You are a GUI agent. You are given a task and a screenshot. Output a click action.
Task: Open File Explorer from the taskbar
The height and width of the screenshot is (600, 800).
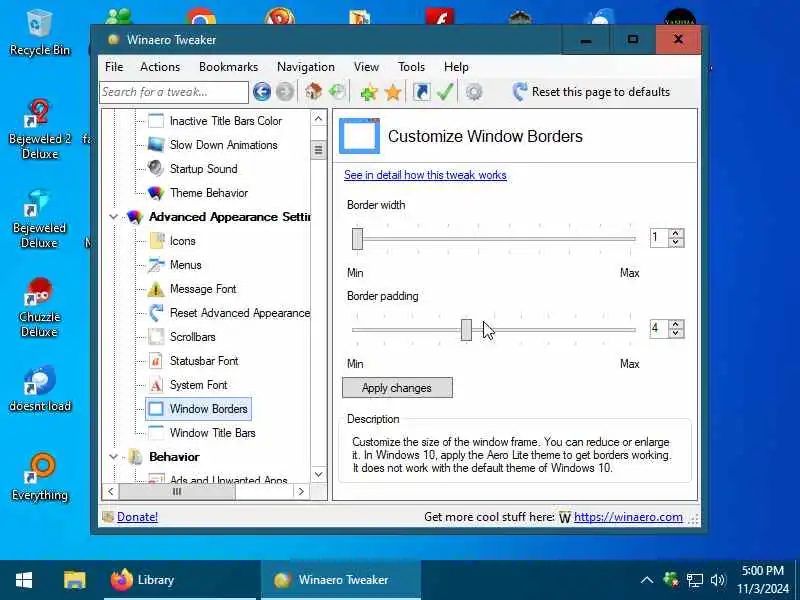(x=74, y=580)
